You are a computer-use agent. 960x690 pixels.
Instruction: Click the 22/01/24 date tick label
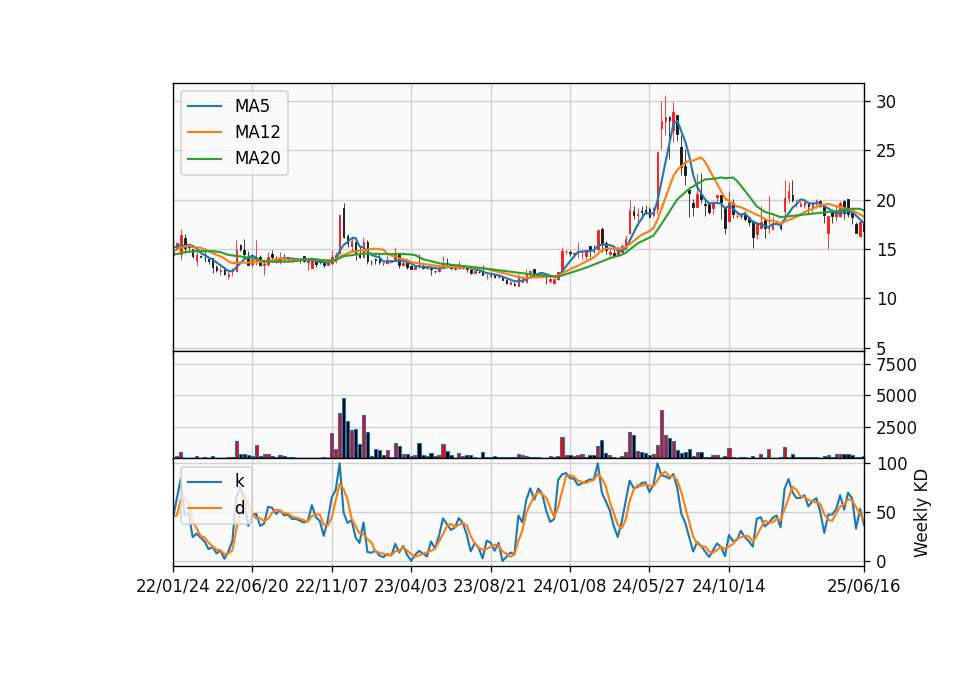click(x=173, y=587)
